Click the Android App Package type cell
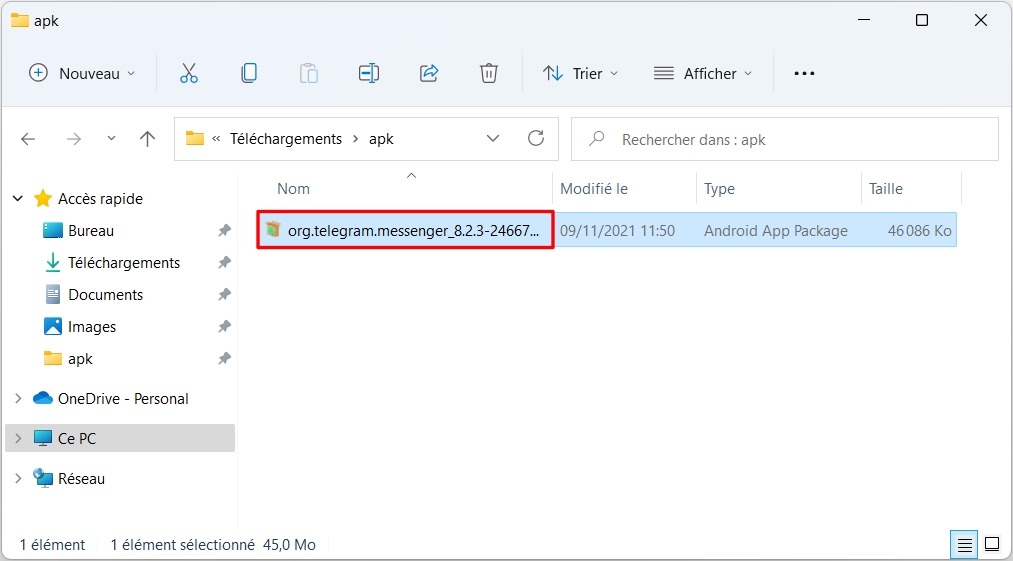Image resolution: width=1013 pixels, height=561 pixels. coord(775,231)
